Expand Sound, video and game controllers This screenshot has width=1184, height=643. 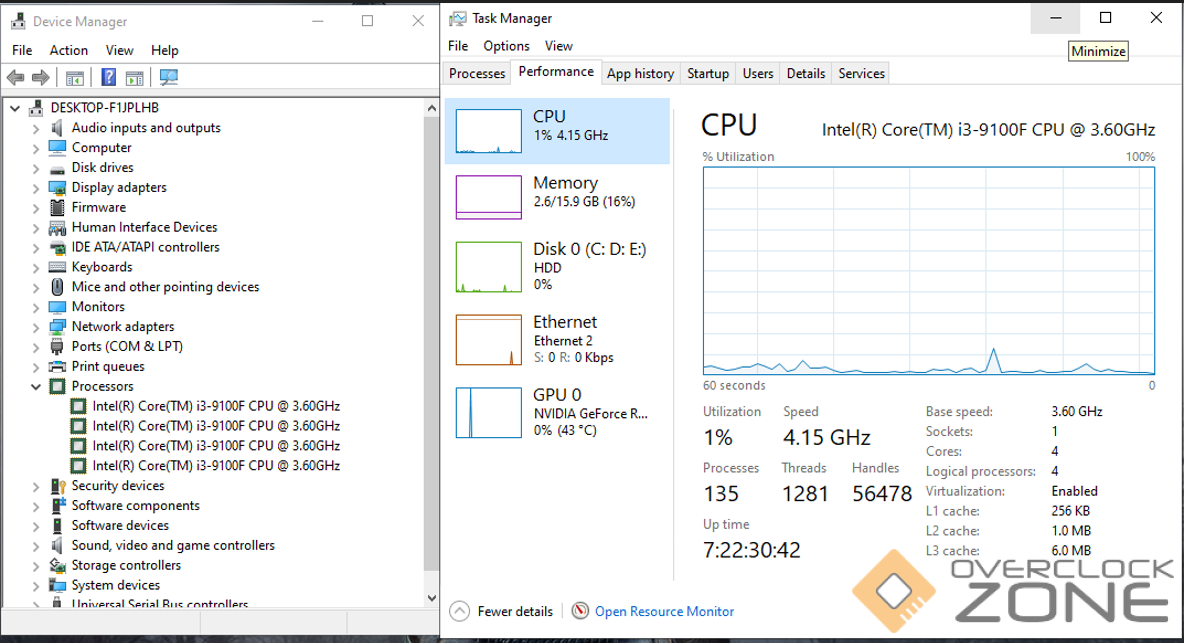pyautogui.click(x=36, y=546)
